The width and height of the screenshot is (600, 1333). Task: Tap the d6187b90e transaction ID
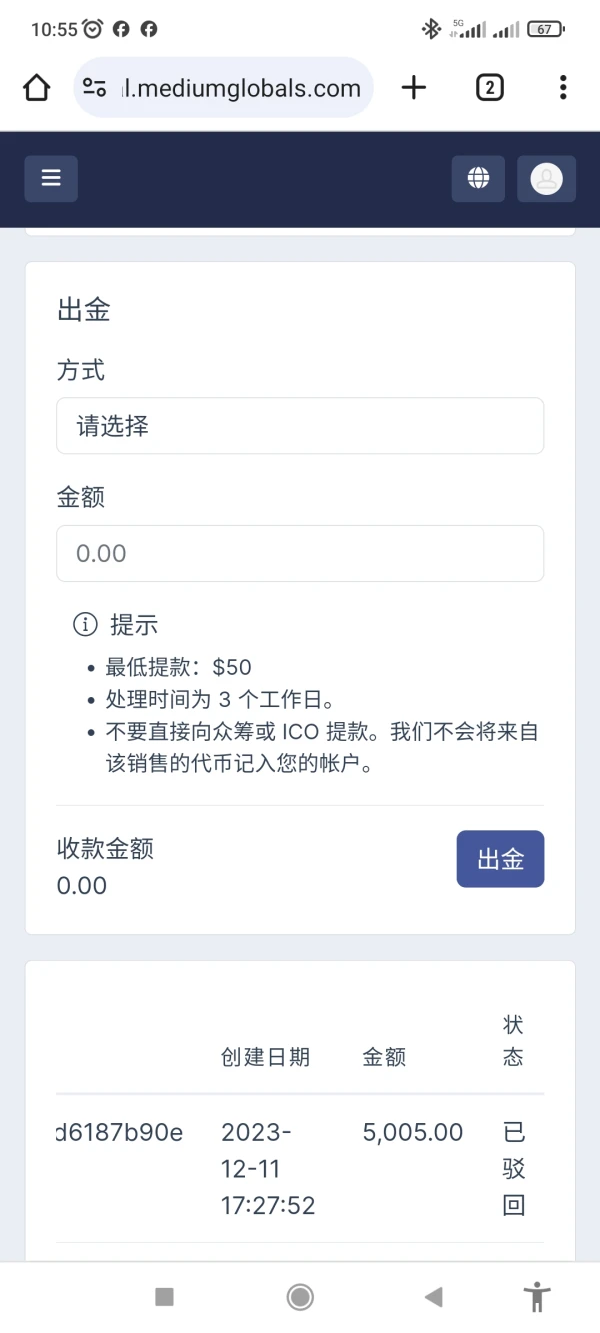(118, 1132)
